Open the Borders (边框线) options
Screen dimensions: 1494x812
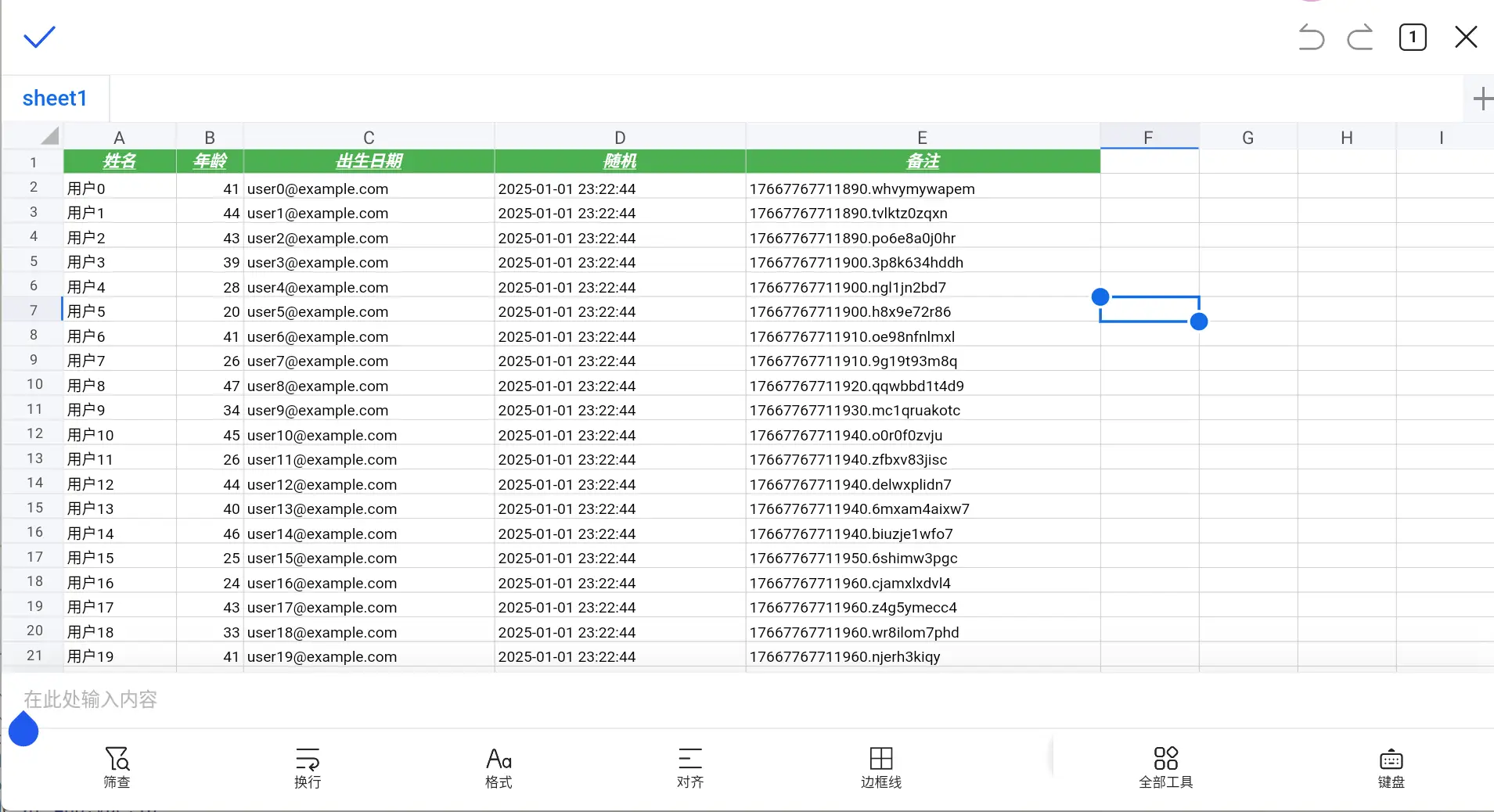coord(880,767)
